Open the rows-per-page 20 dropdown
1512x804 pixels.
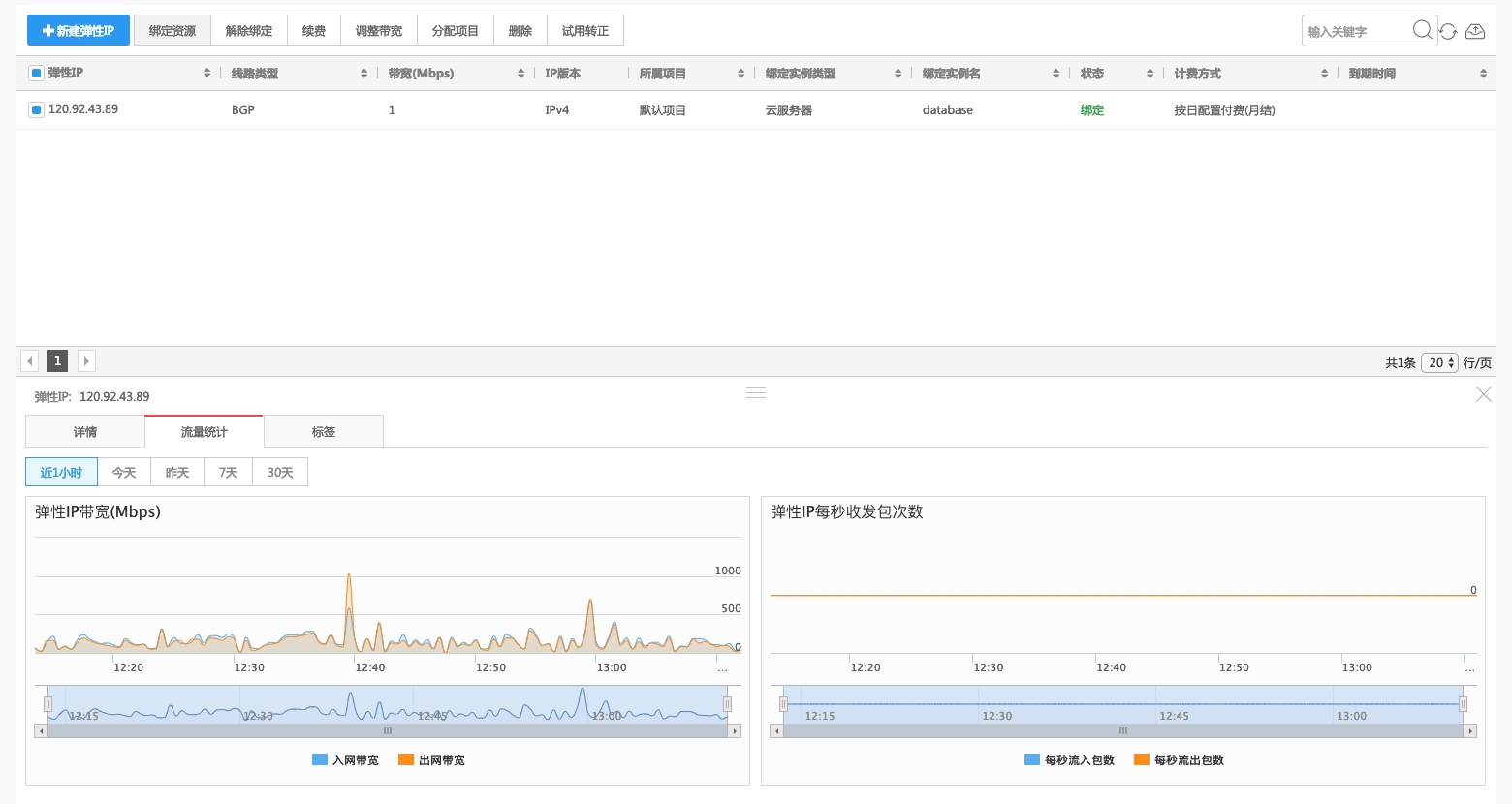coord(1439,362)
